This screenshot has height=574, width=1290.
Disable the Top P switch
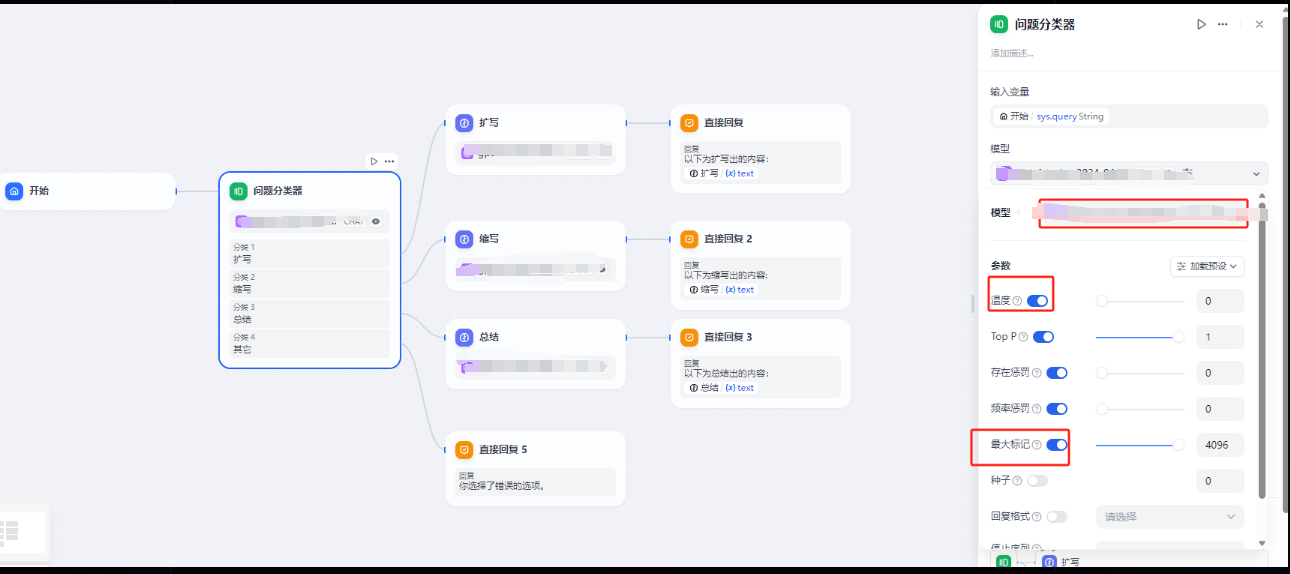1043,337
